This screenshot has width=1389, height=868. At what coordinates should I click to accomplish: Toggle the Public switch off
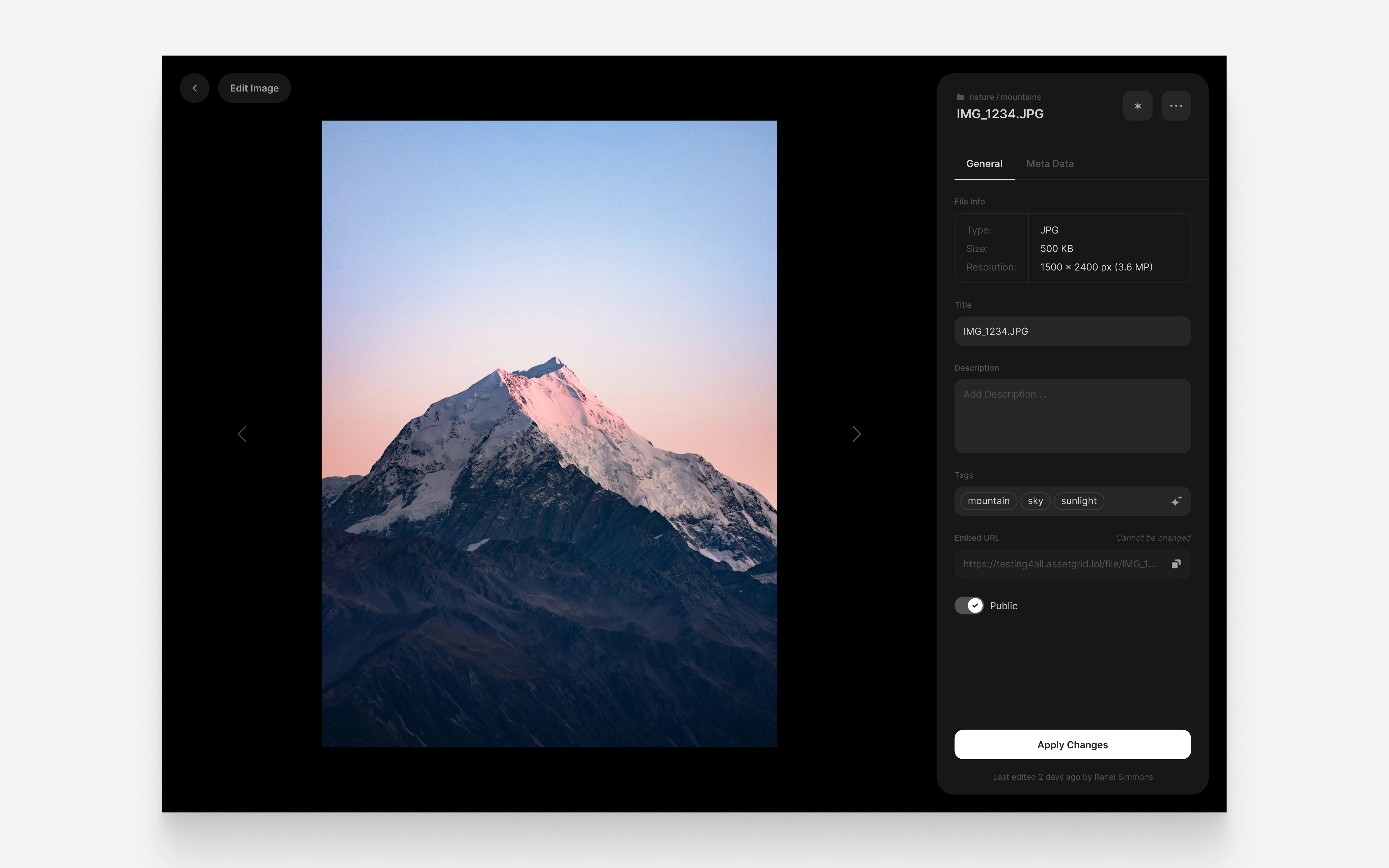tap(969, 606)
